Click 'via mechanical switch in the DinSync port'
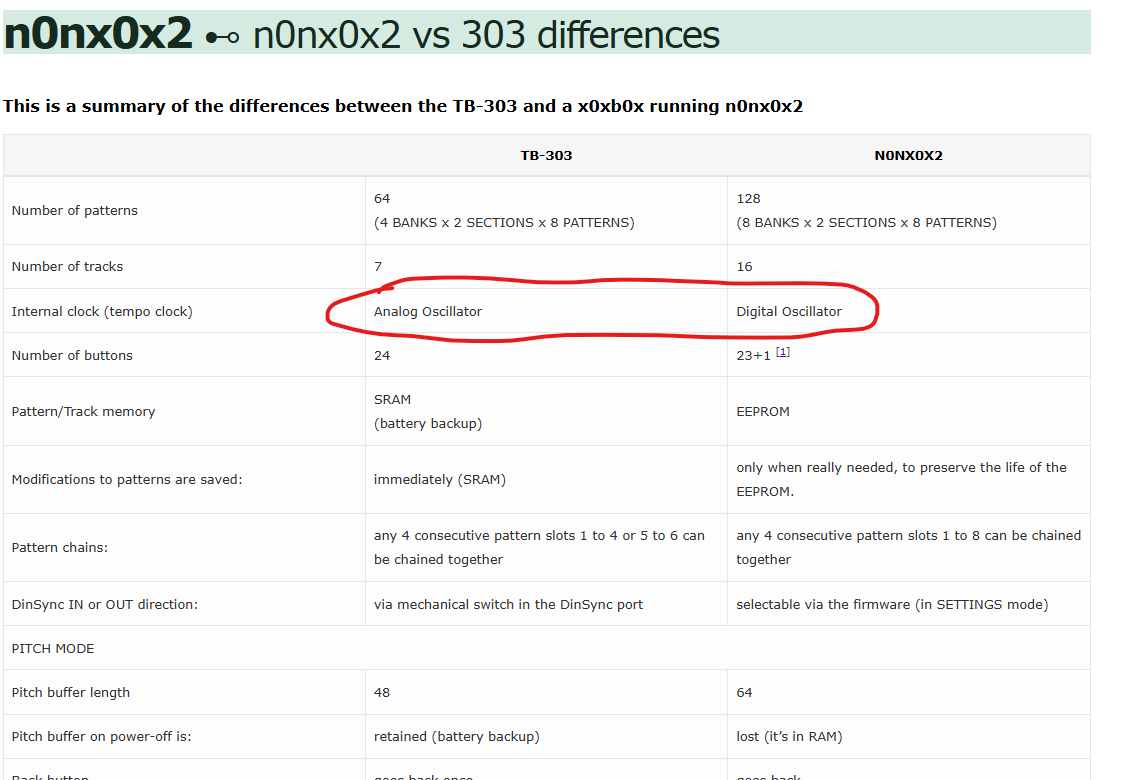This screenshot has height=780, width=1143. point(508,604)
